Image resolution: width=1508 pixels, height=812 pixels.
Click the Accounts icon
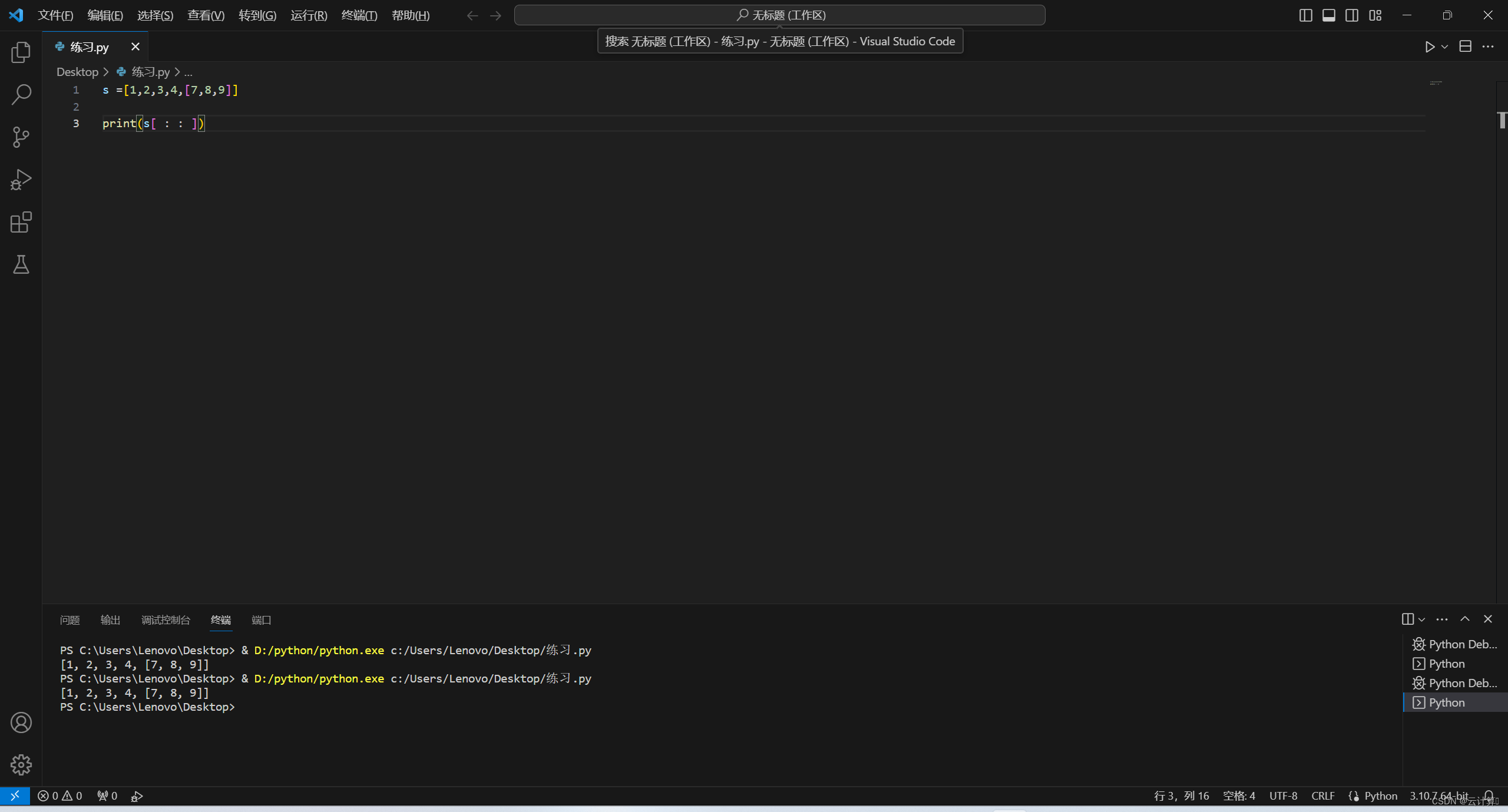click(21, 722)
